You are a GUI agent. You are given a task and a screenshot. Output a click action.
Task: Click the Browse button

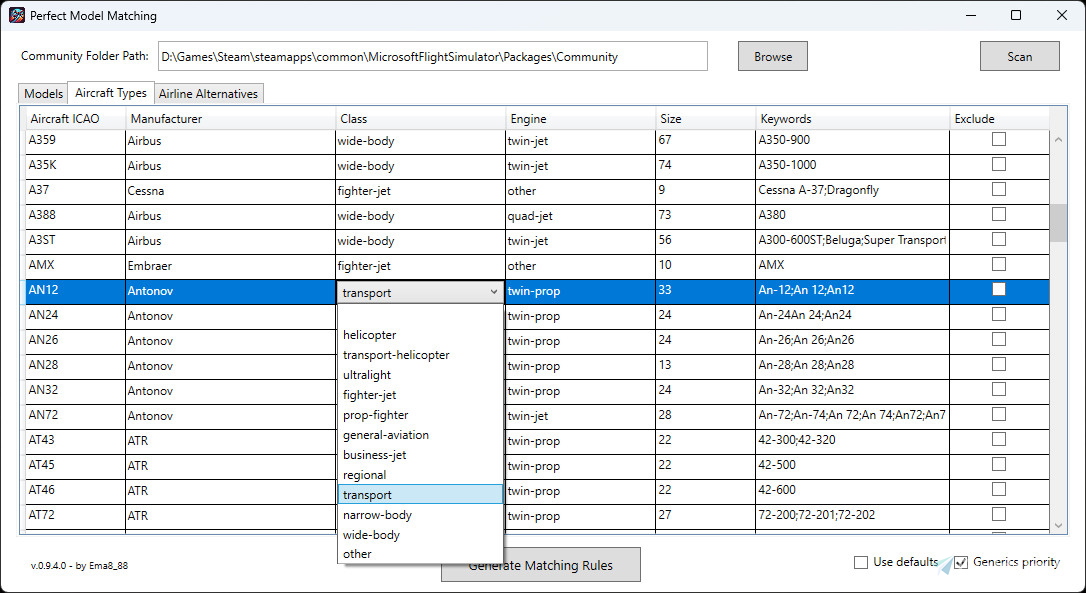click(772, 56)
